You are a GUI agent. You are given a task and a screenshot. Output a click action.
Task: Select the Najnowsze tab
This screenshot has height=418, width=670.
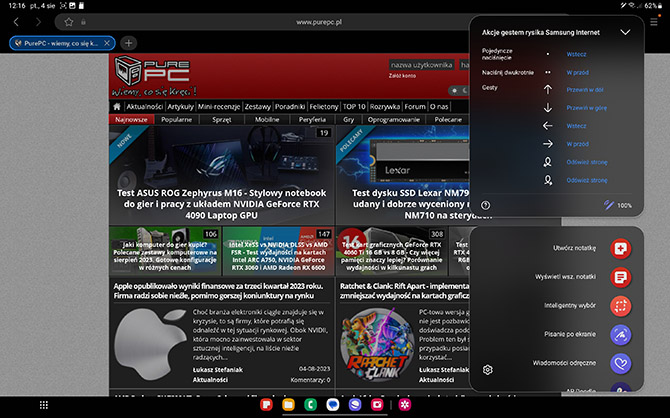click(131, 120)
